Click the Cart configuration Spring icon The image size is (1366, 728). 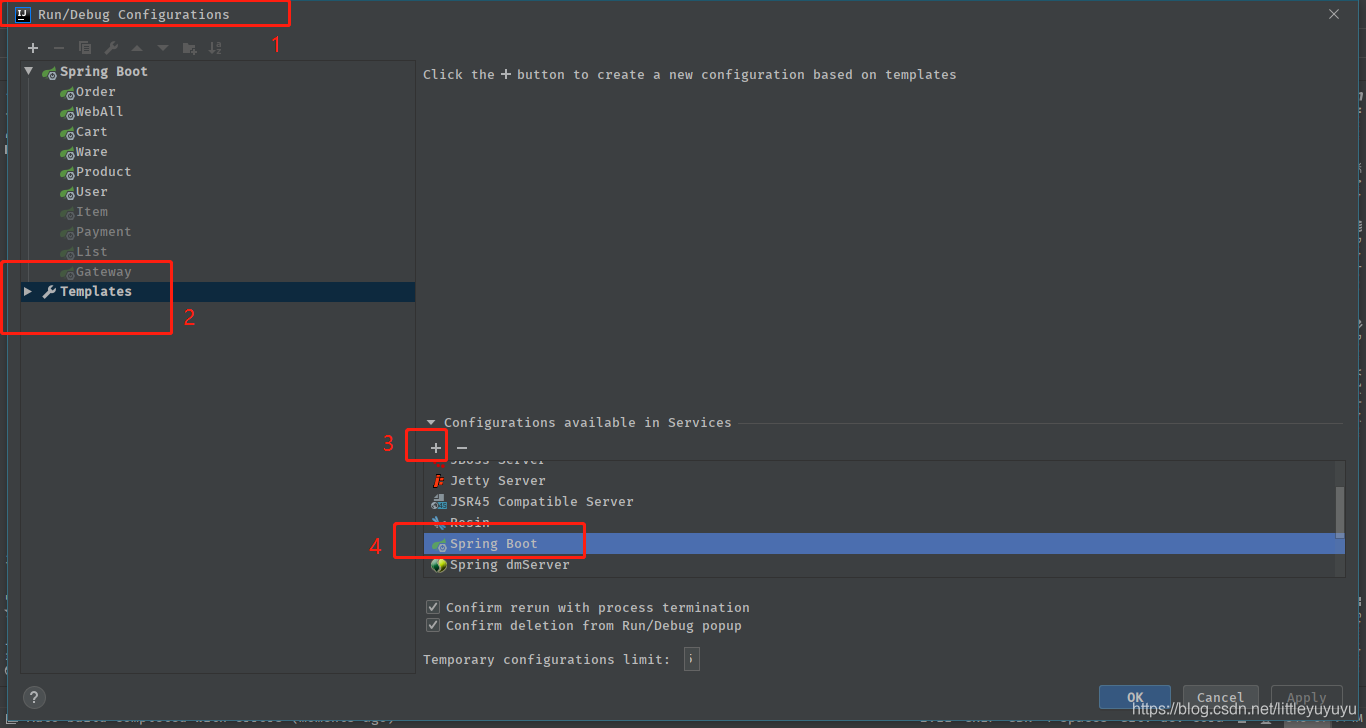pyautogui.click(x=67, y=133)
